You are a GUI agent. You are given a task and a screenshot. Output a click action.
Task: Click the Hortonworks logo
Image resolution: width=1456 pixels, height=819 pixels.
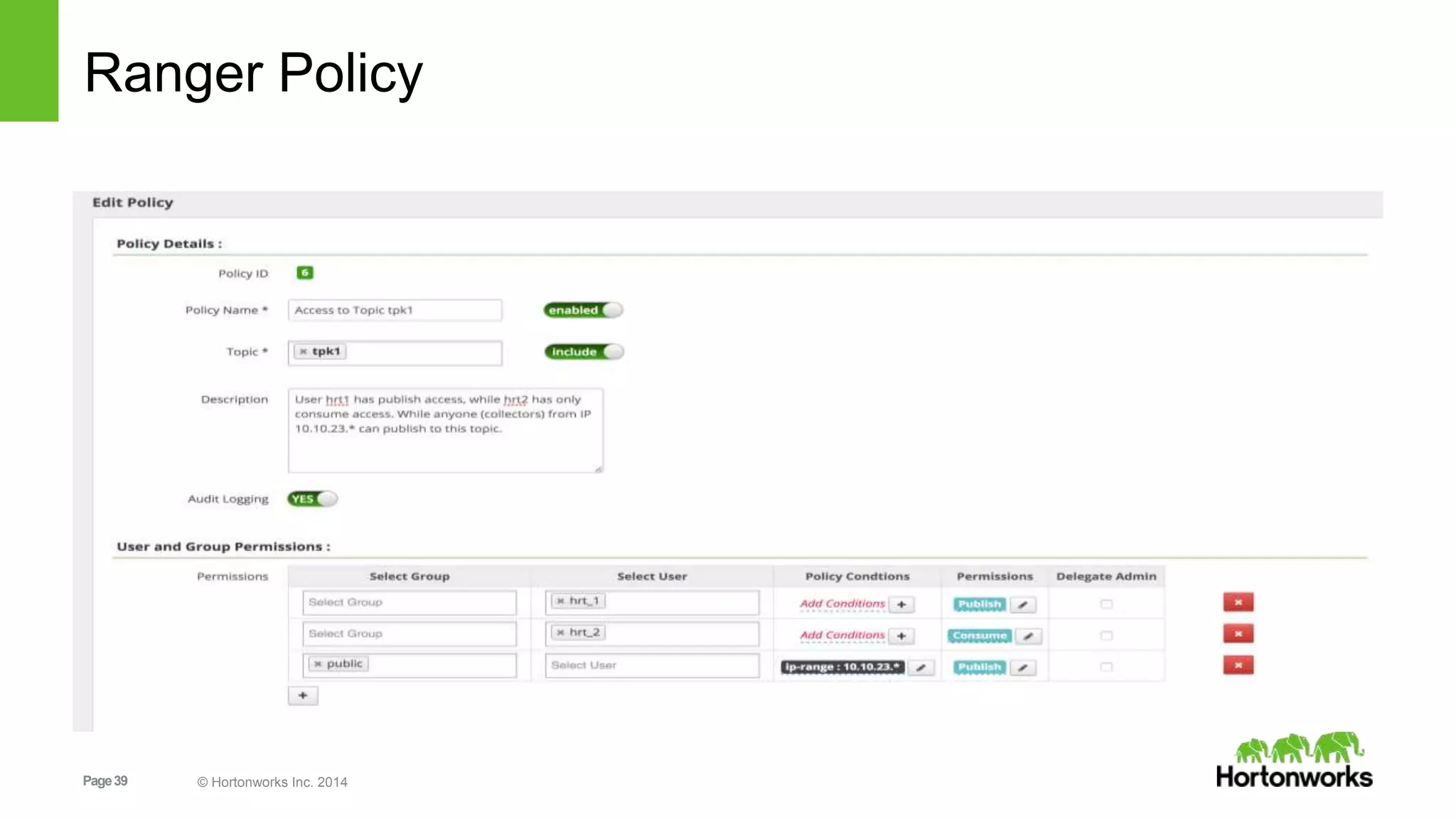coord(1295,760)
